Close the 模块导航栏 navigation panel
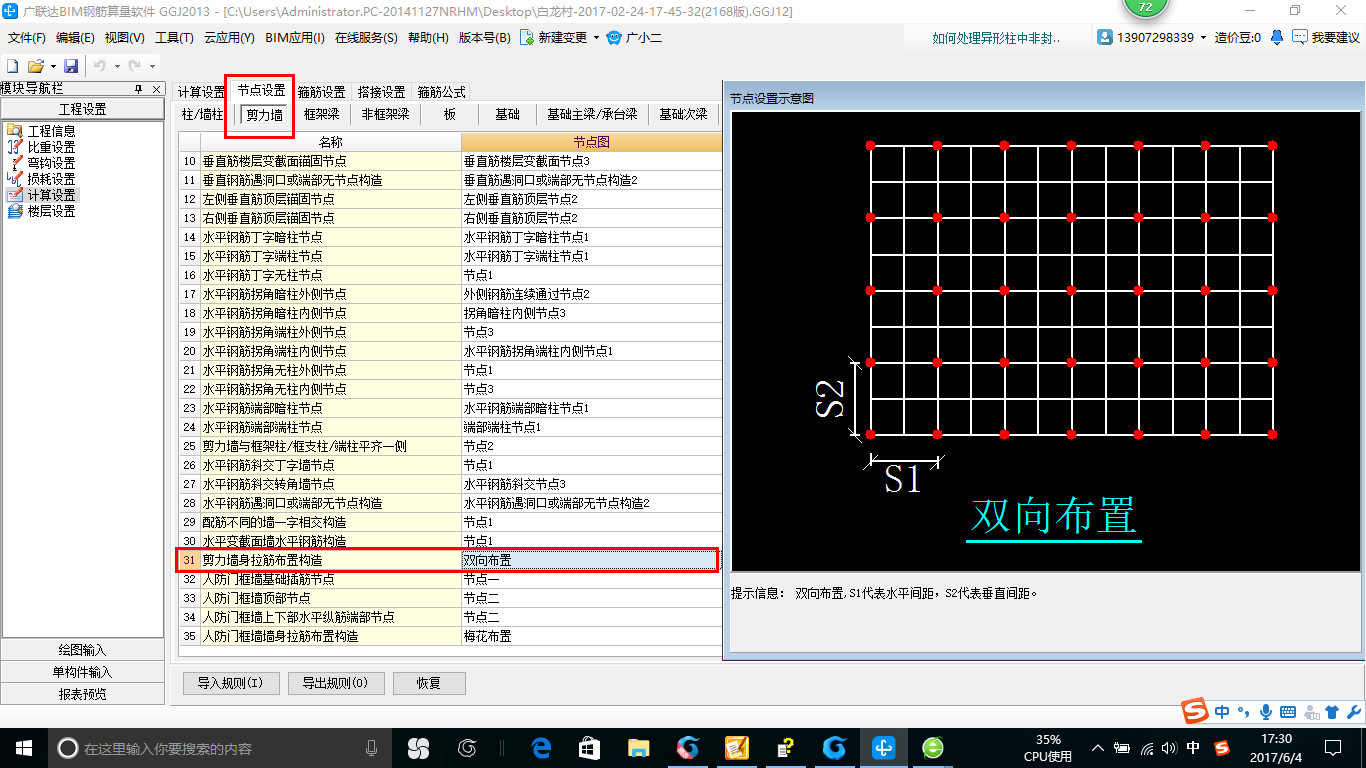The width and height of the screenshot is (1366, 768). (157, 89)
